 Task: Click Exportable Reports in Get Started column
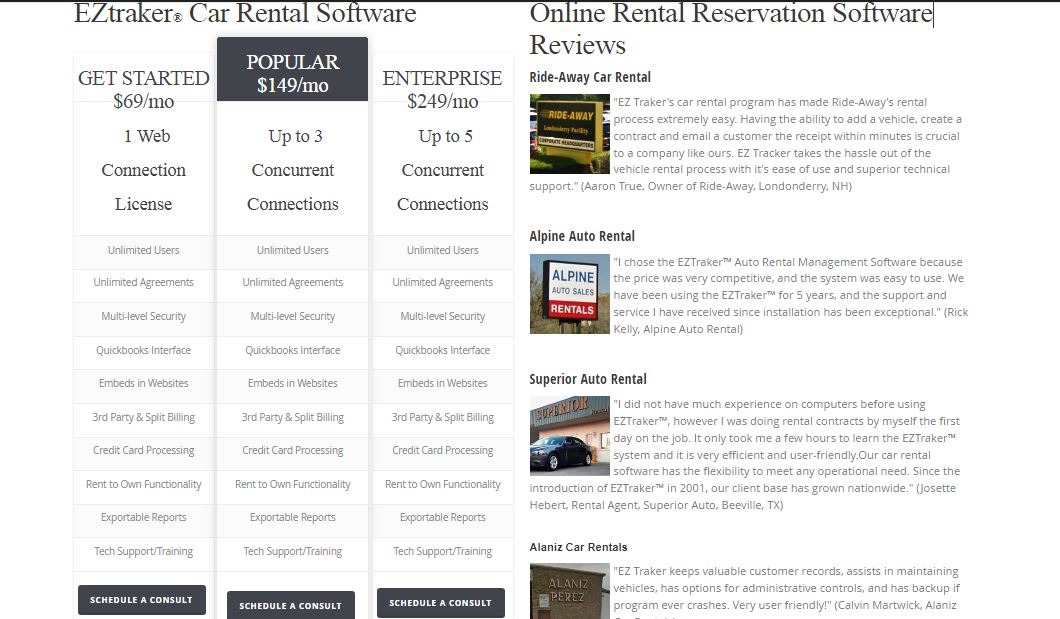143,518
